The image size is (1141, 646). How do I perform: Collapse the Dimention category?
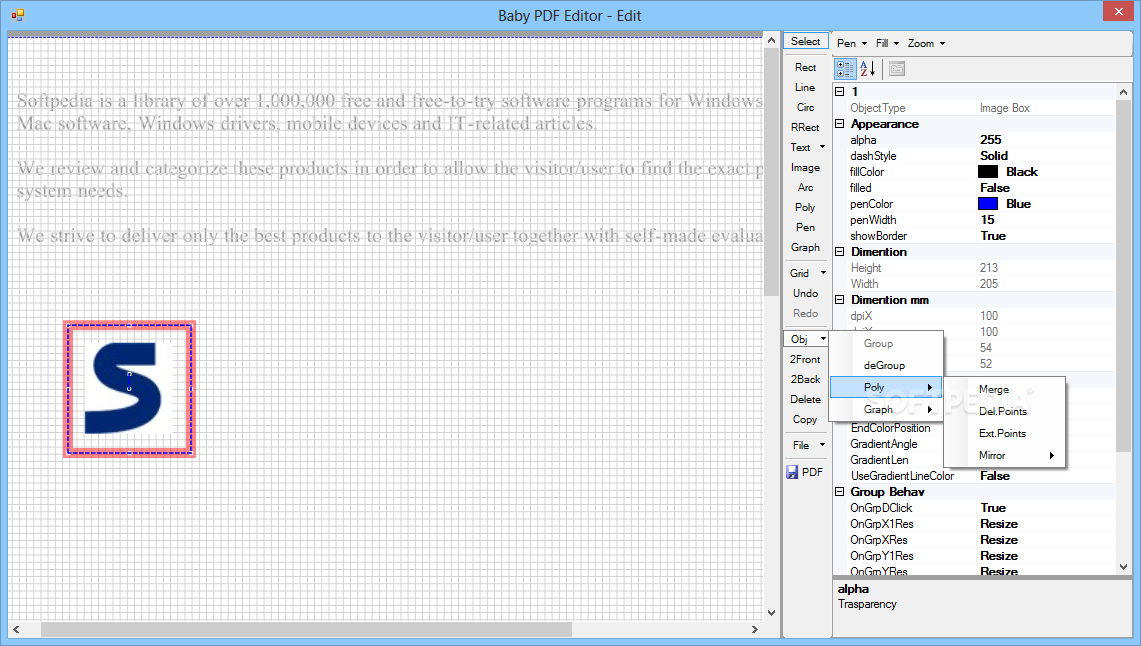click(x=839, y=252)
